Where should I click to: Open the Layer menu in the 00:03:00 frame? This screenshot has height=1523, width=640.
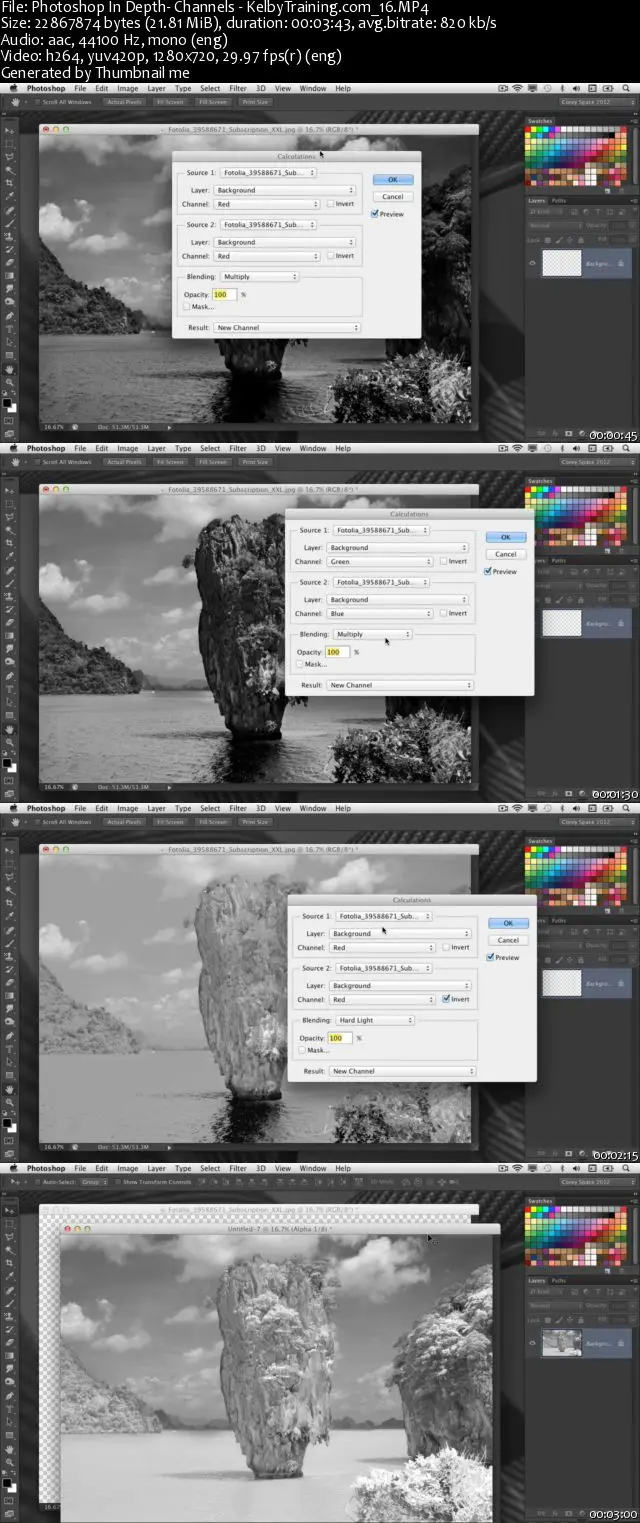click(157, 1168)
